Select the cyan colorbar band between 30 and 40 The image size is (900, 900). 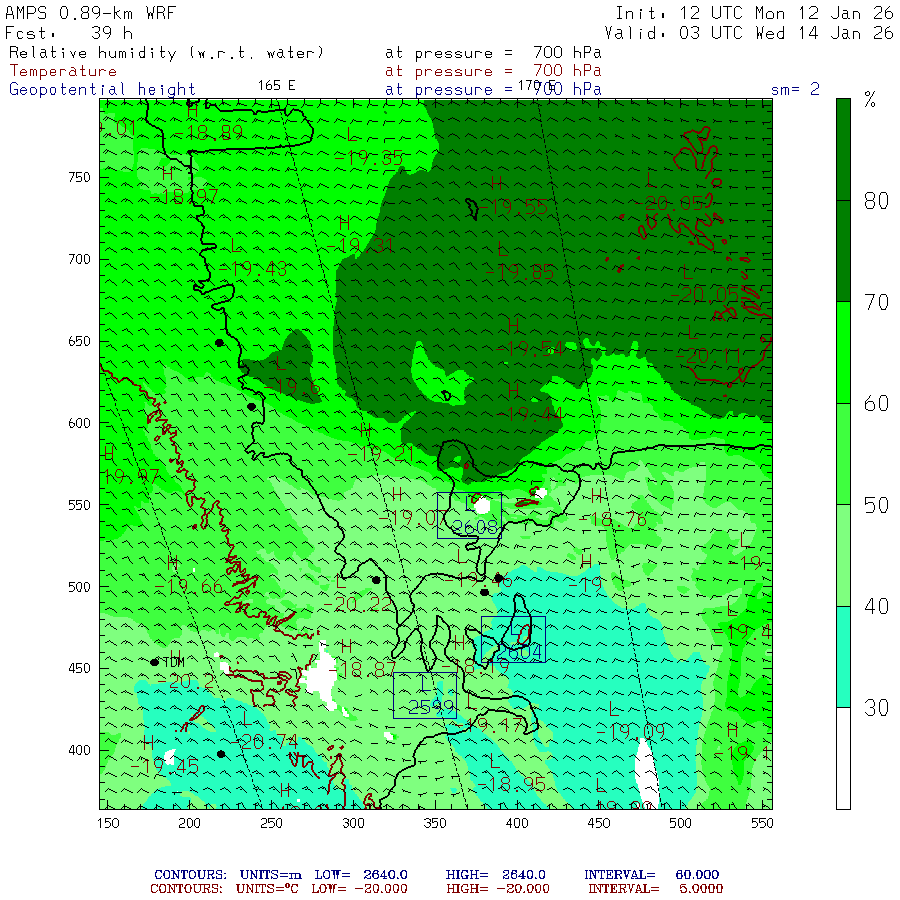click(x=843, y=657)
